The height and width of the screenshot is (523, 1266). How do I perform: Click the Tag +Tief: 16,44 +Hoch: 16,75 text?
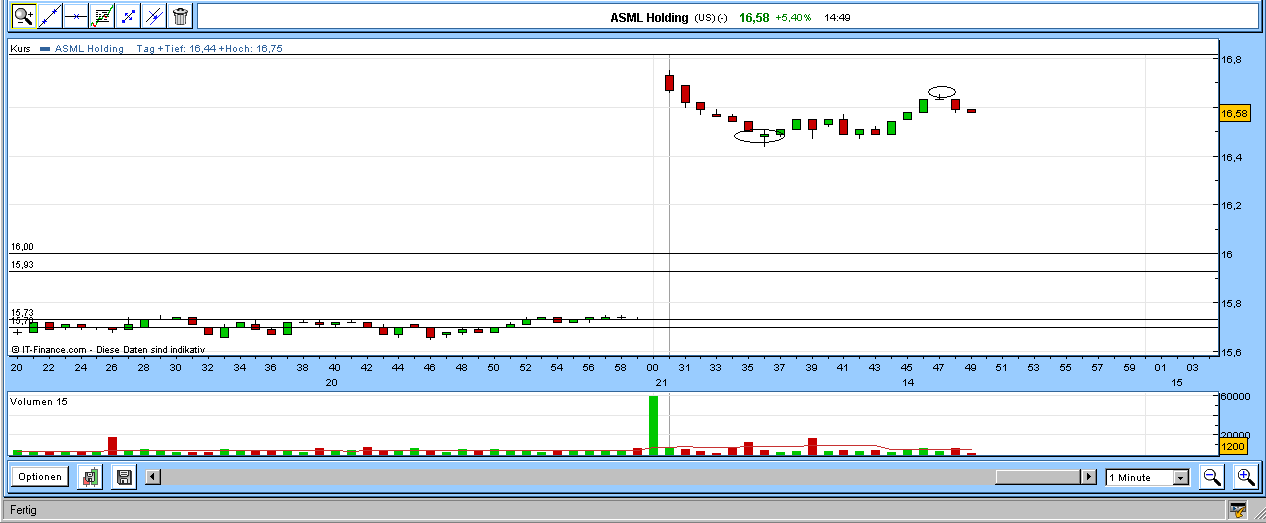point(209,48)
